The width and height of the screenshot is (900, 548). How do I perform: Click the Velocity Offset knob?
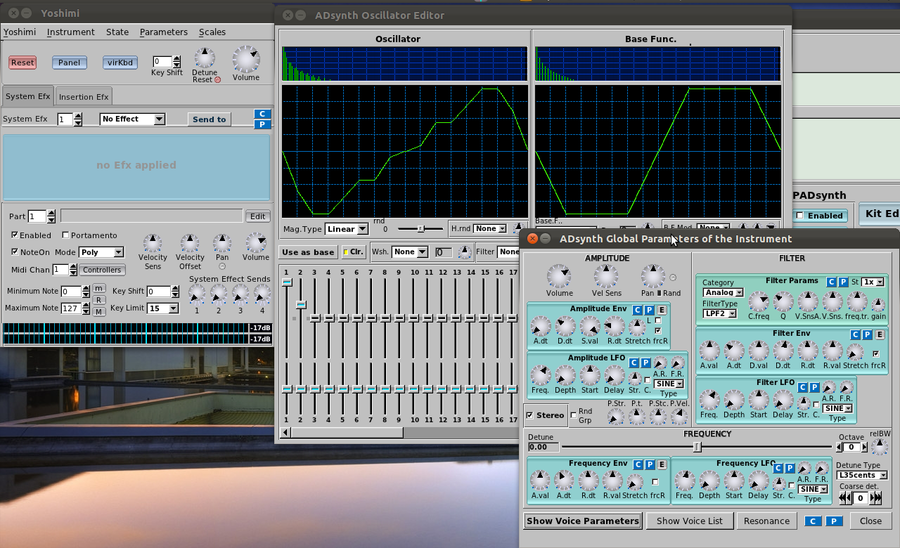click(191, 243)
